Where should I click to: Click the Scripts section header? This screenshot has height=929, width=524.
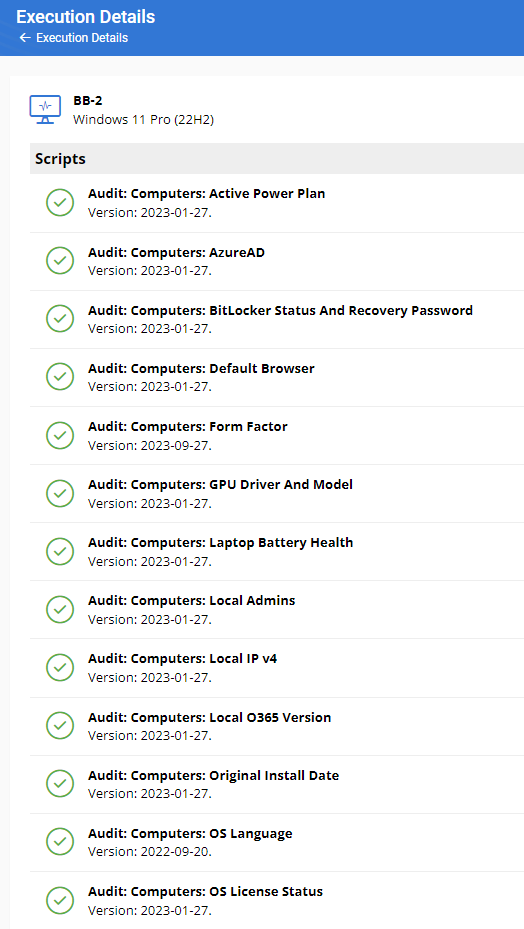click(277, 159)
